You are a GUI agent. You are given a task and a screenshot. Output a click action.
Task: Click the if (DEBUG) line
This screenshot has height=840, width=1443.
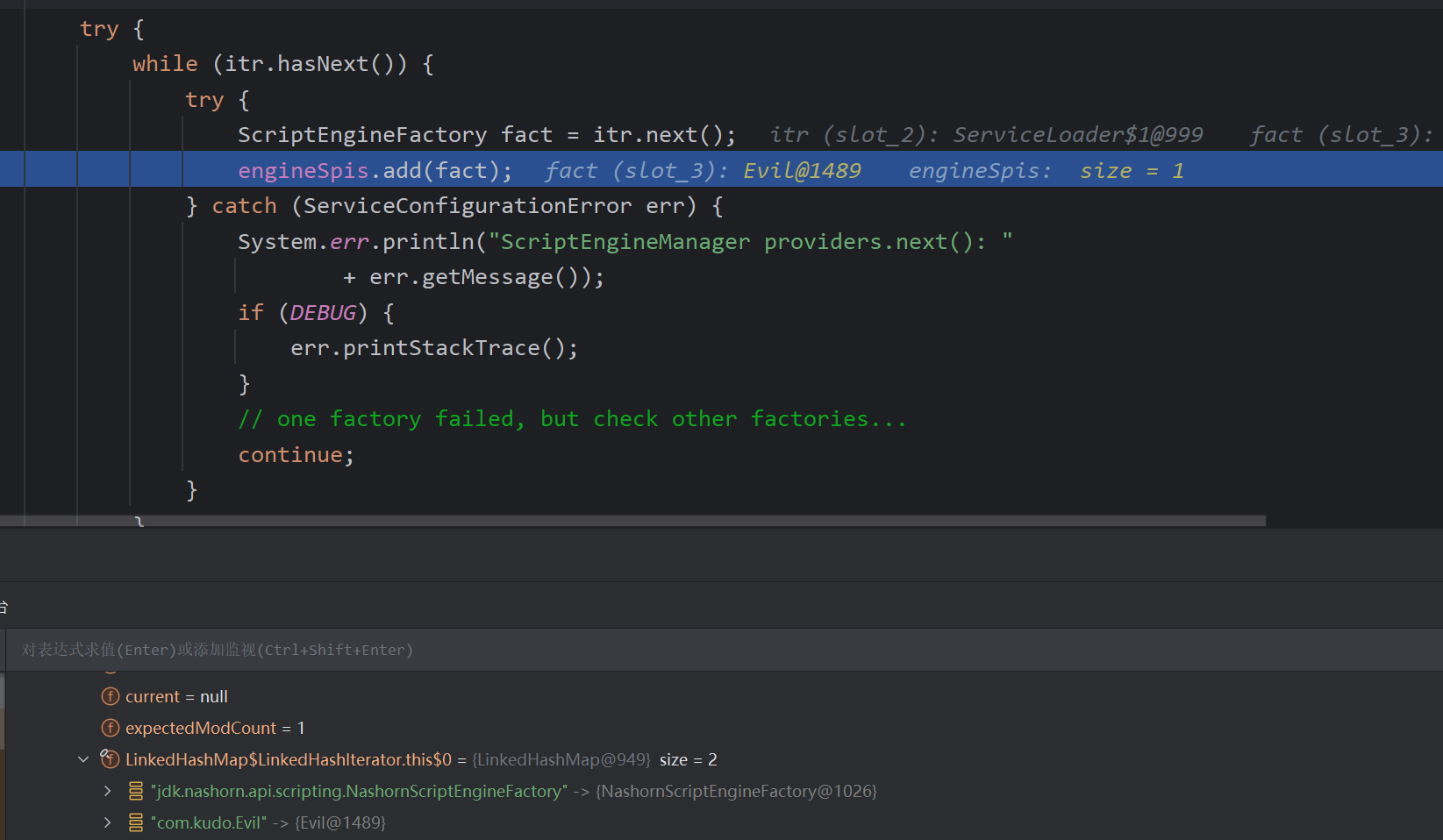click(316, 313)
